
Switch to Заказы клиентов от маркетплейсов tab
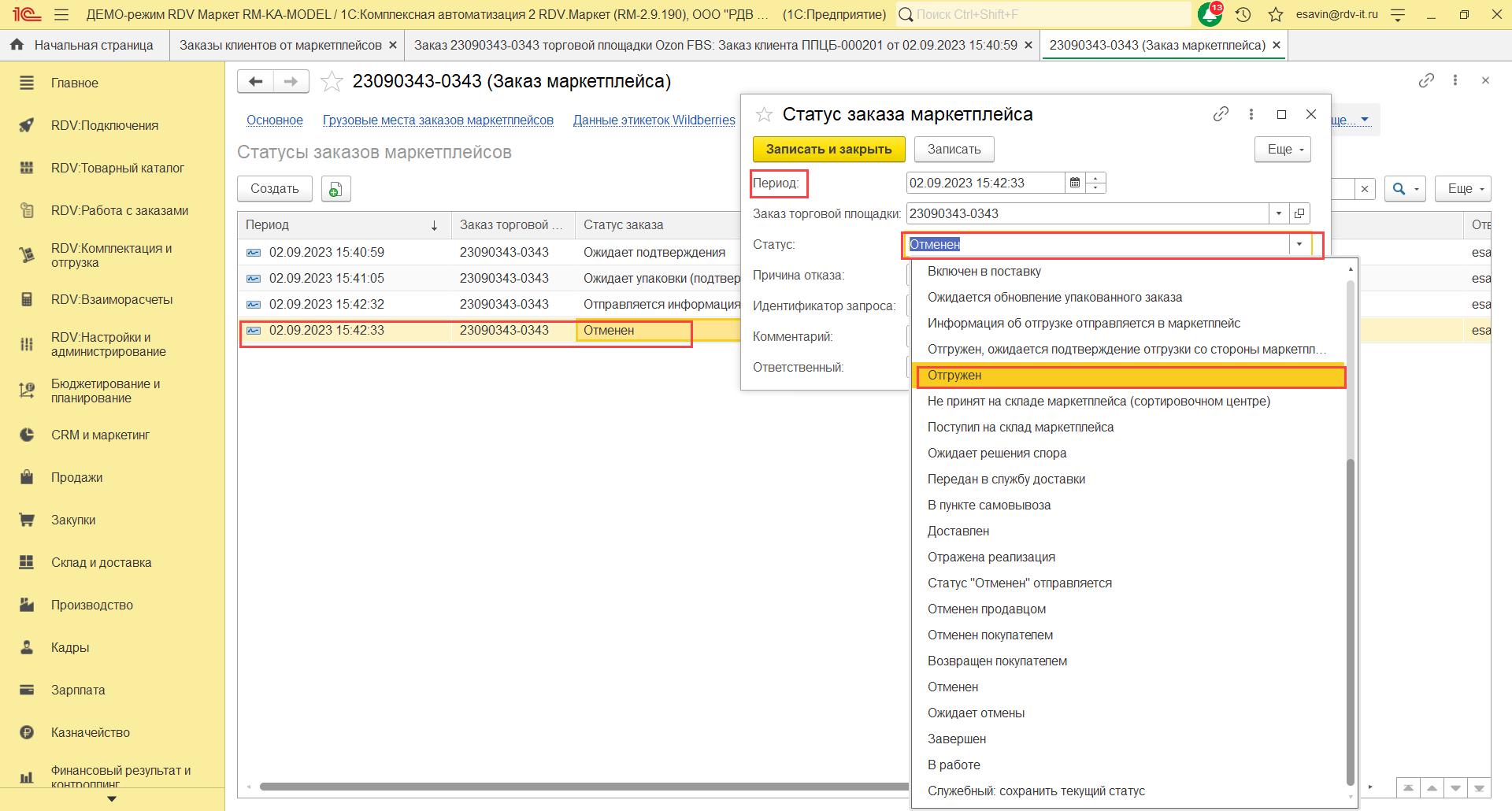tap(280, 46)
